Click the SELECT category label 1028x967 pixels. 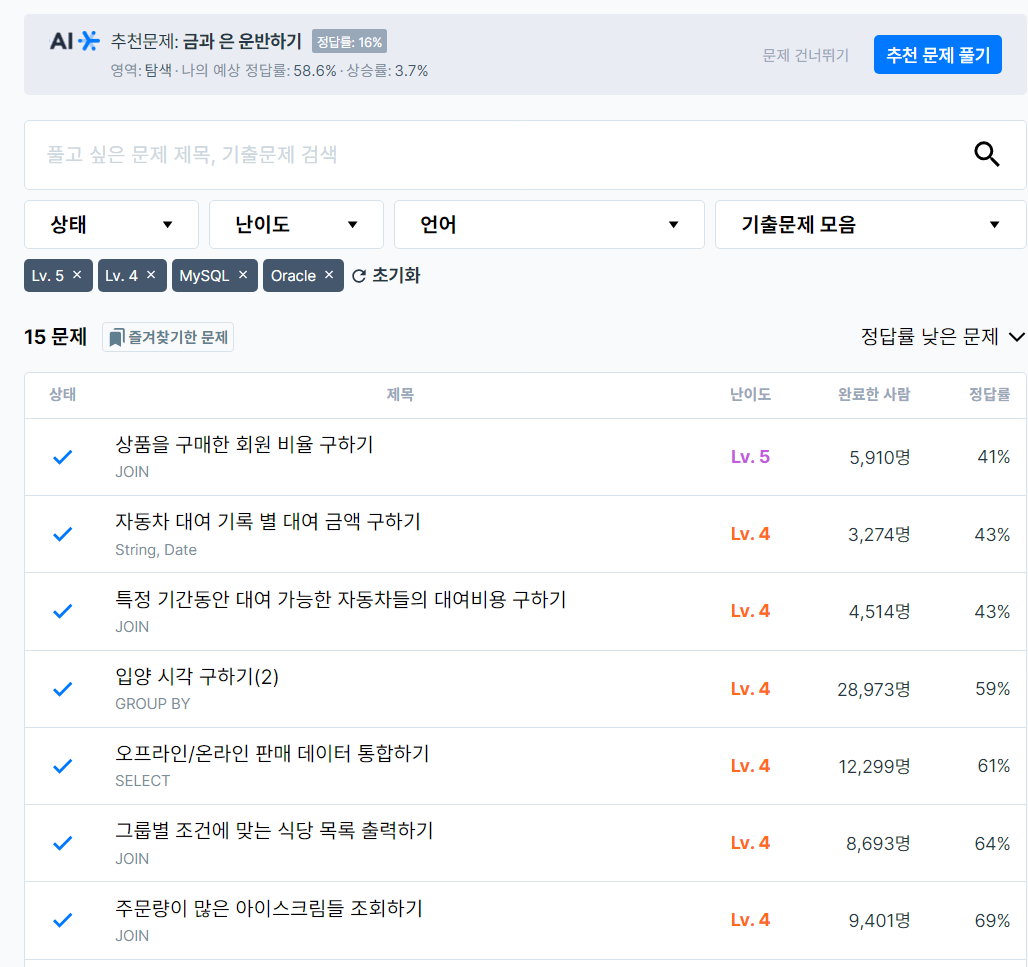pos(143,781)
